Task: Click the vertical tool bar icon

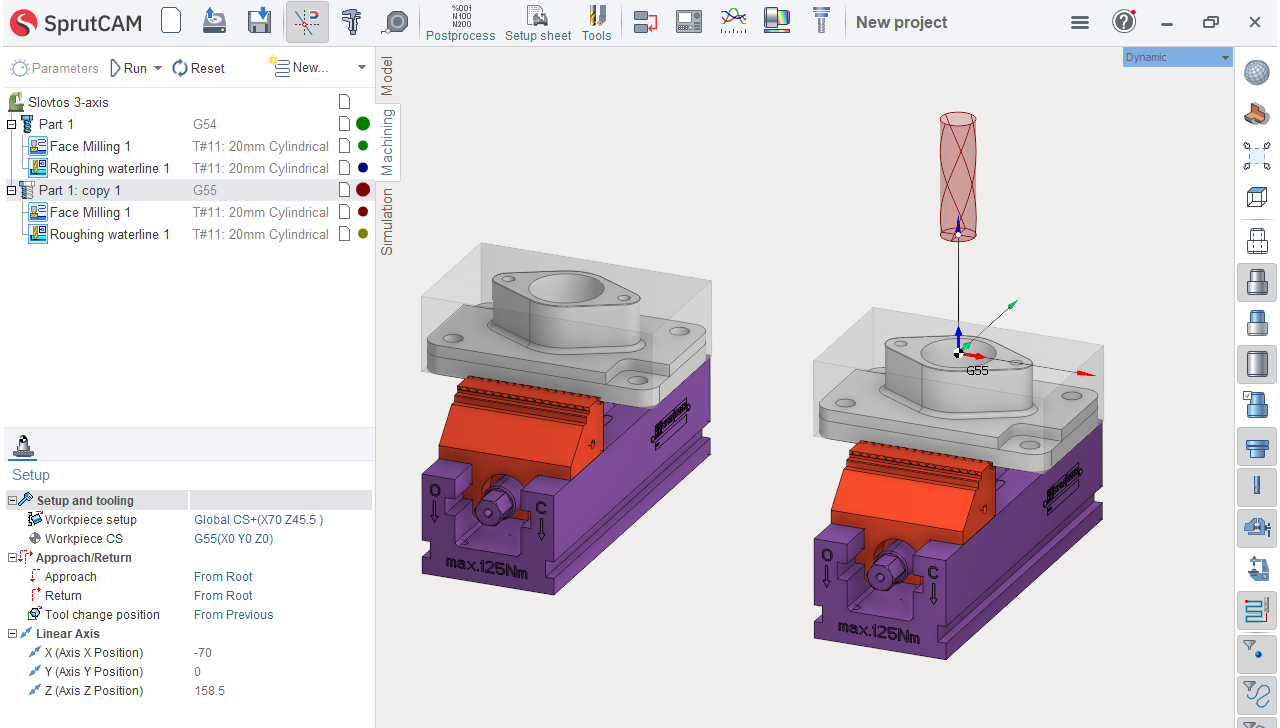Action: click(x=1257, y=487)
